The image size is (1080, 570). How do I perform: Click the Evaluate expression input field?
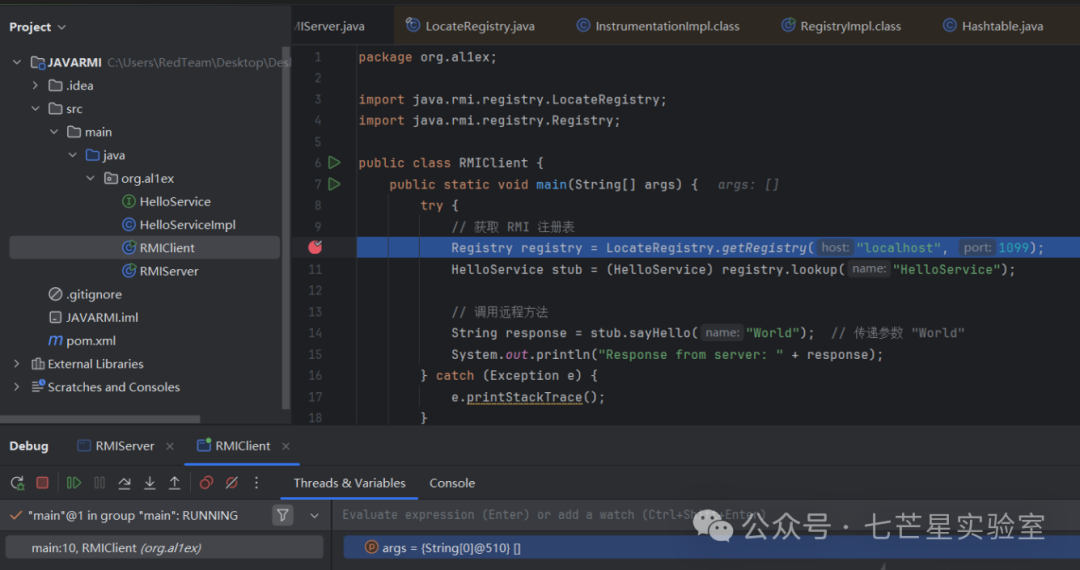coord(707,515)
